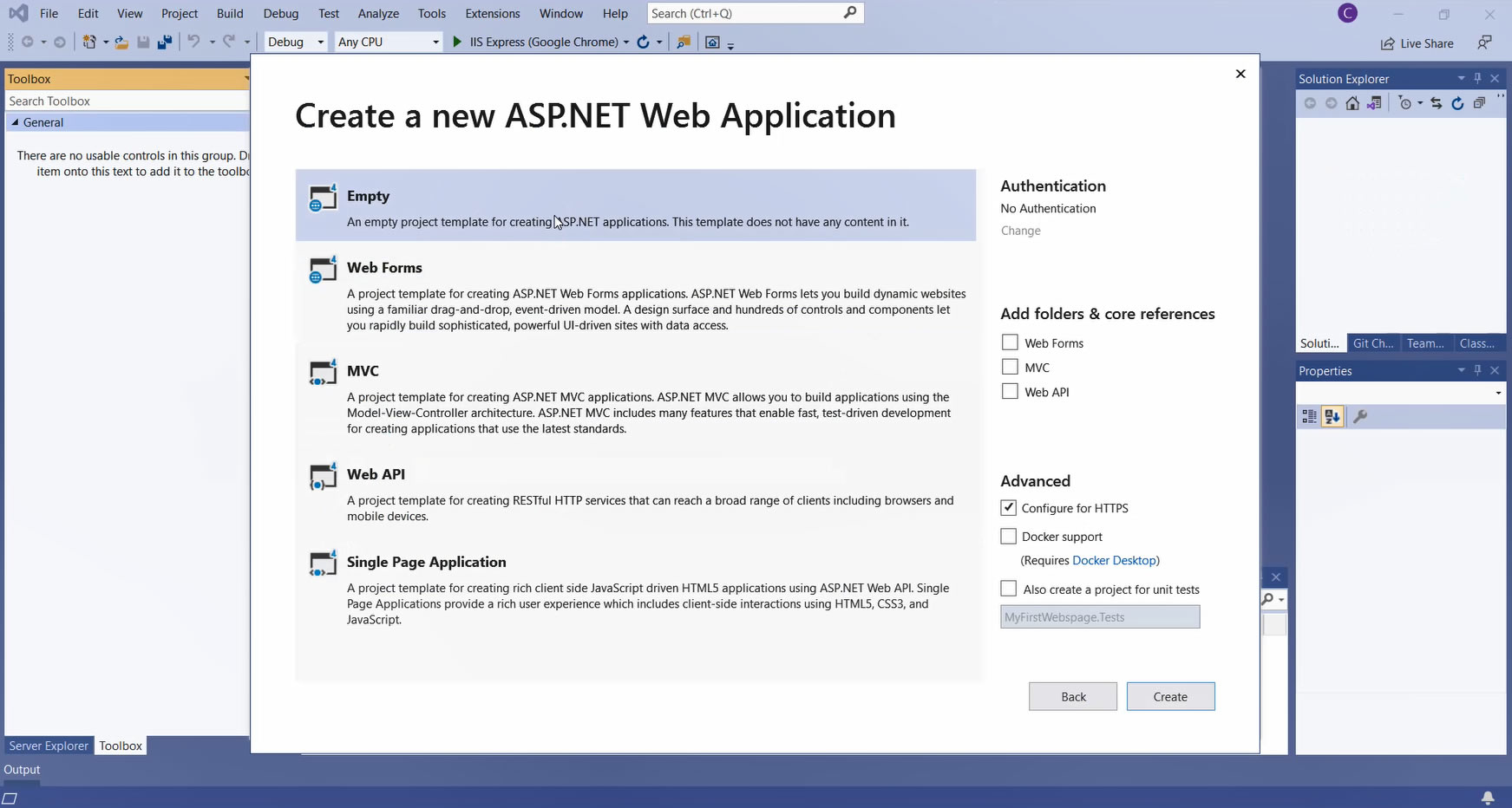
Task: Open the Extensions menu
Action: point(492,13)
